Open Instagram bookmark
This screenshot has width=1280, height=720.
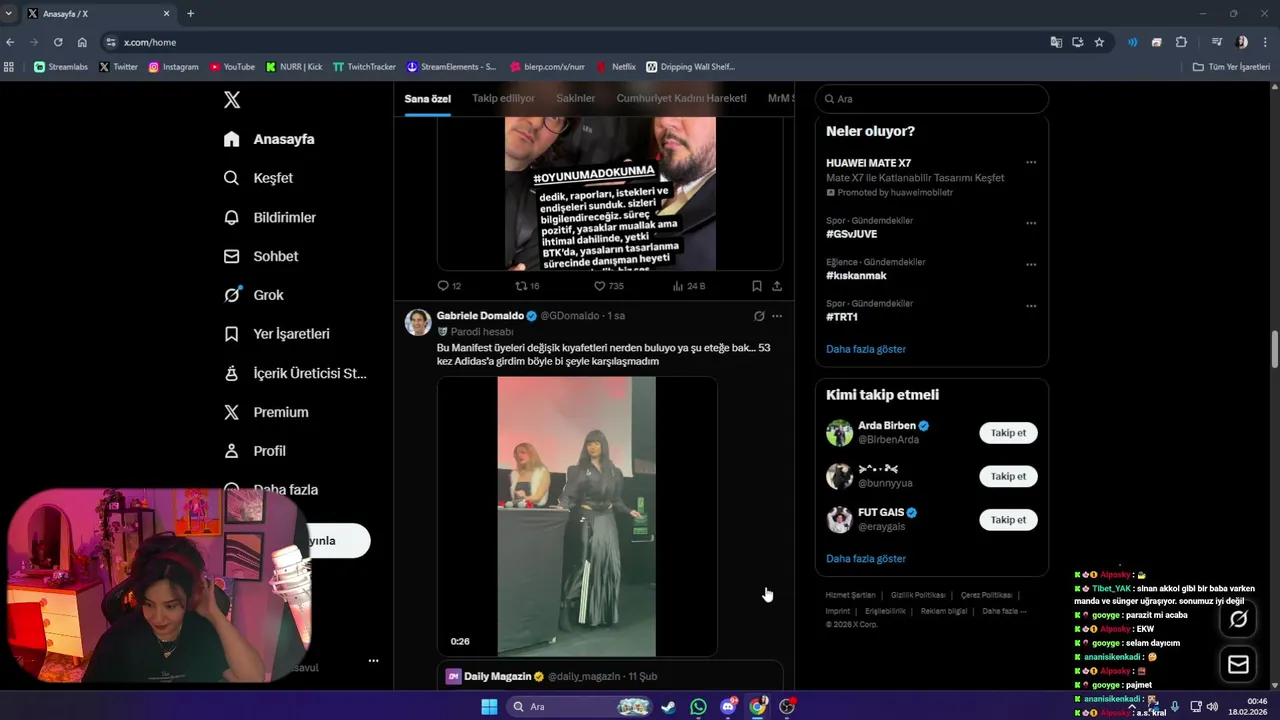pyautogui.click(x=173, y=67)
